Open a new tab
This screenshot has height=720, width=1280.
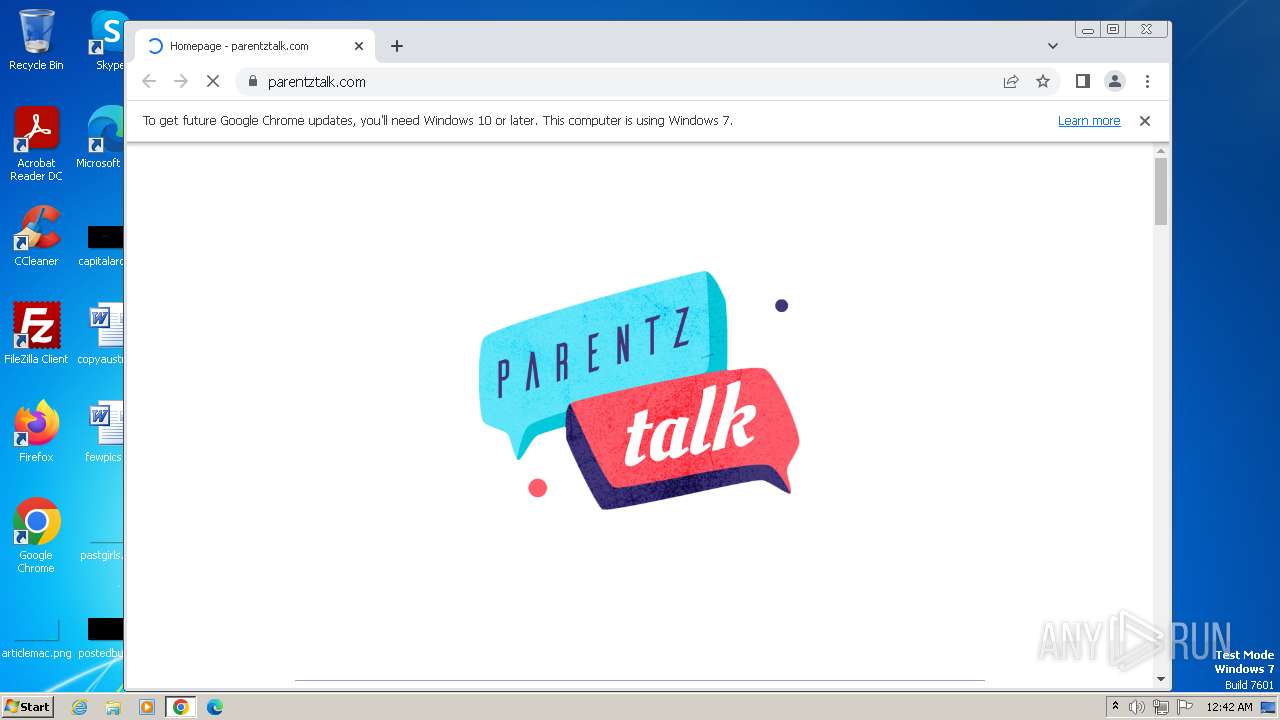coord(397,46)
